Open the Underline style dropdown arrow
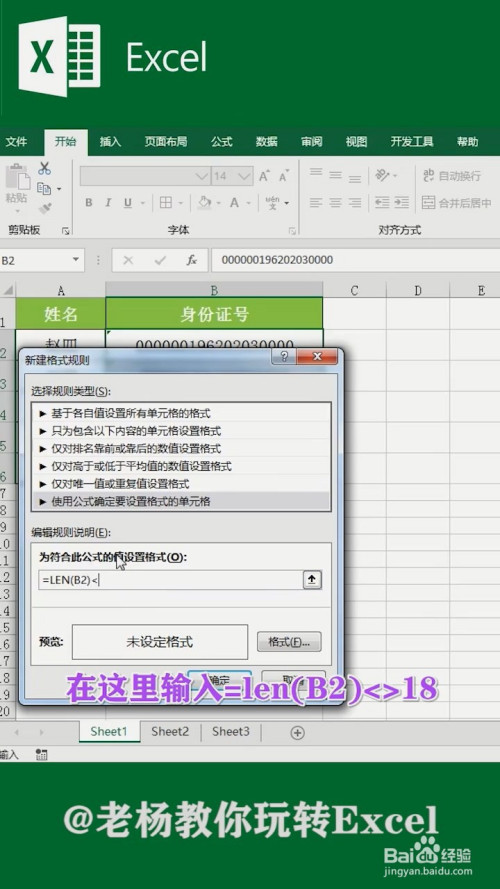Screen dimensions: 500x889 coord(142,203)
